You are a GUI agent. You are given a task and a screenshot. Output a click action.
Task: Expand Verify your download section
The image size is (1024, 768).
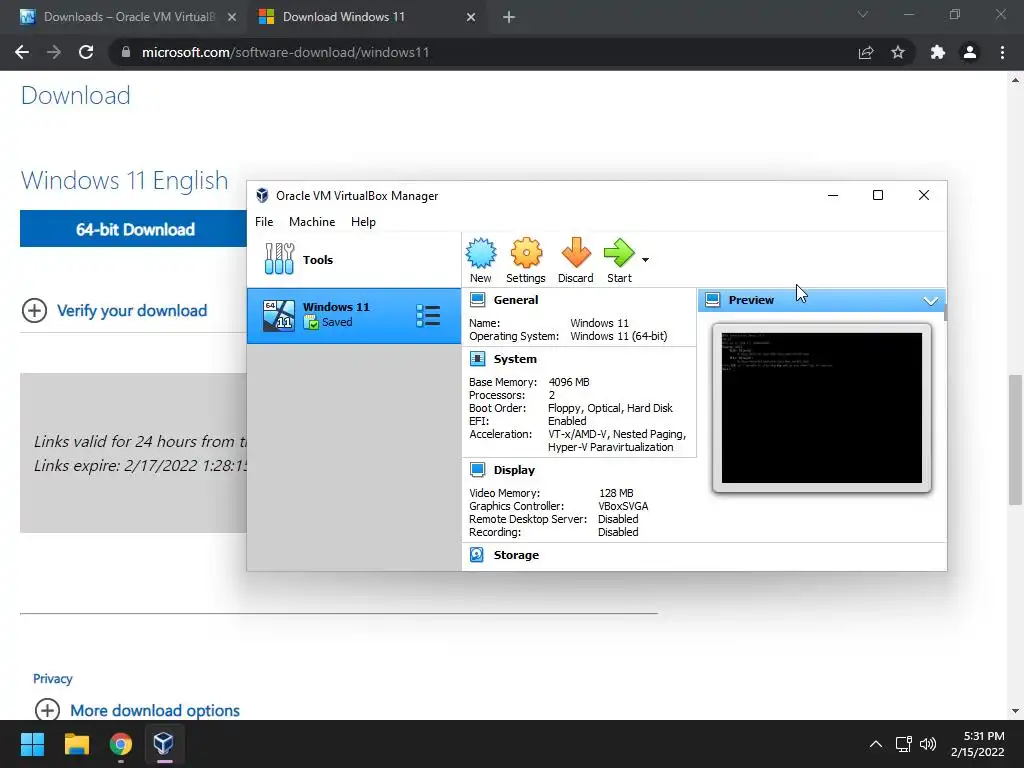115,310
